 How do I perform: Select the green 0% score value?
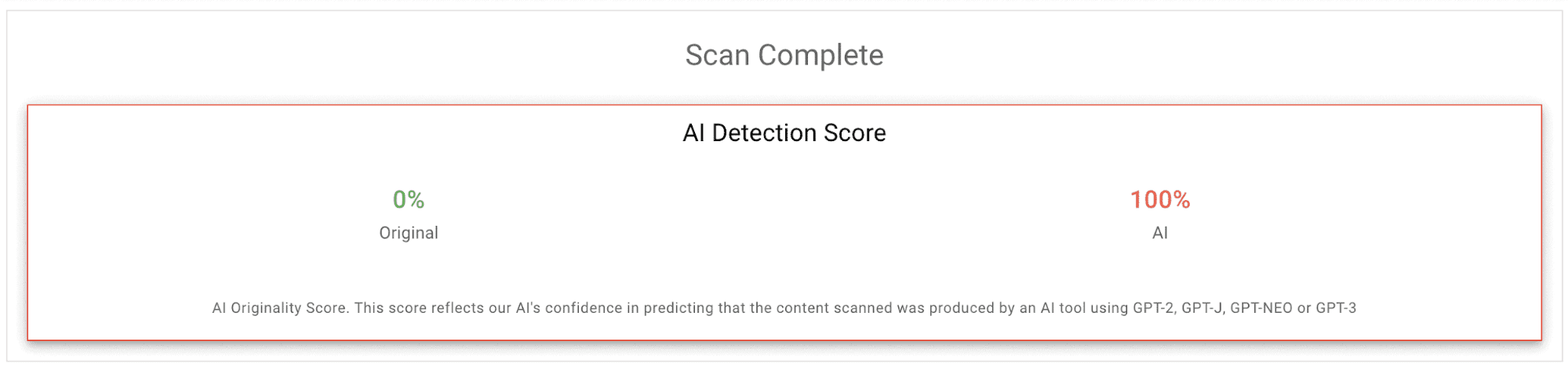[x=408, y=200]
